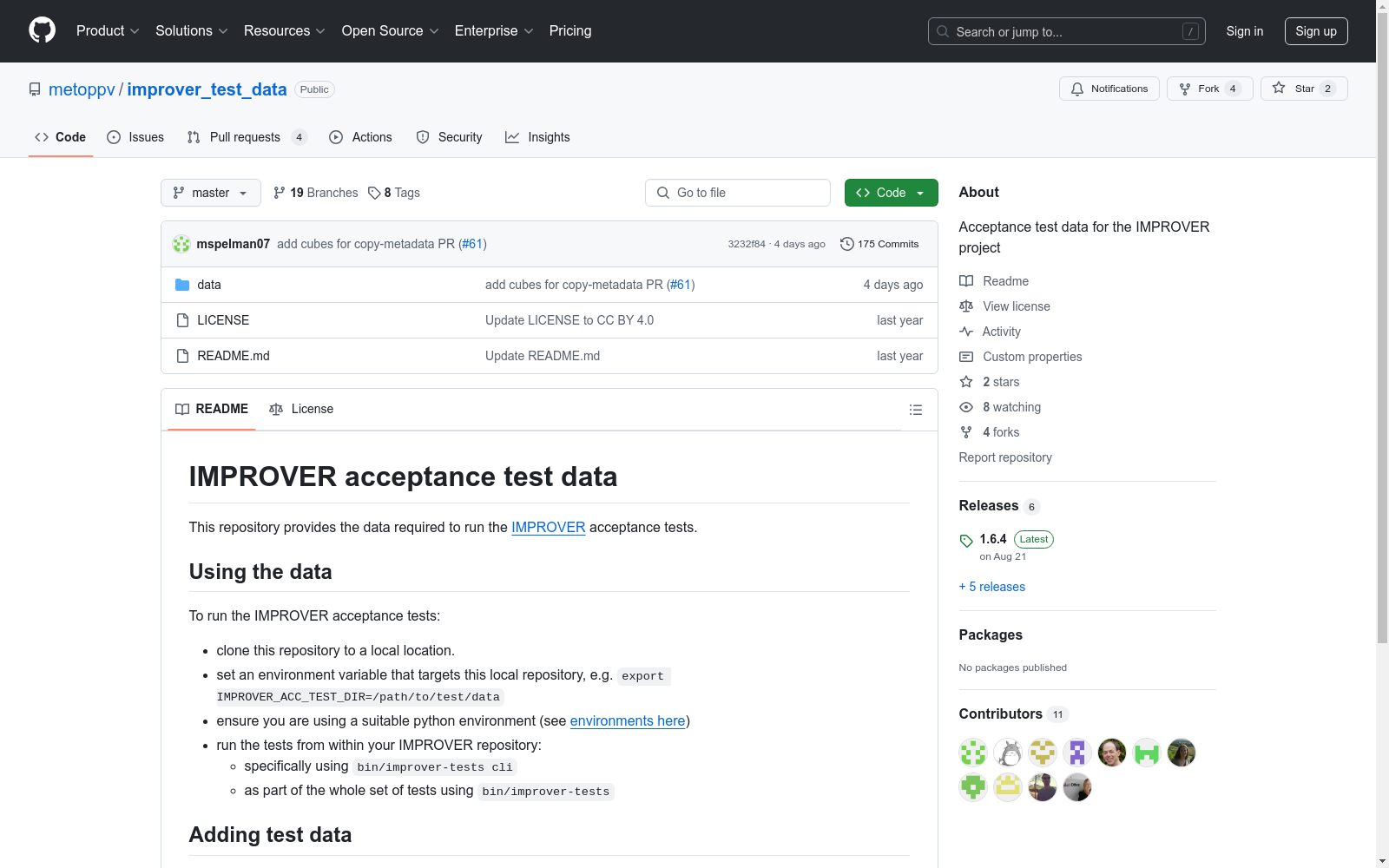Expand the Enterprise menu

(494, 31)
